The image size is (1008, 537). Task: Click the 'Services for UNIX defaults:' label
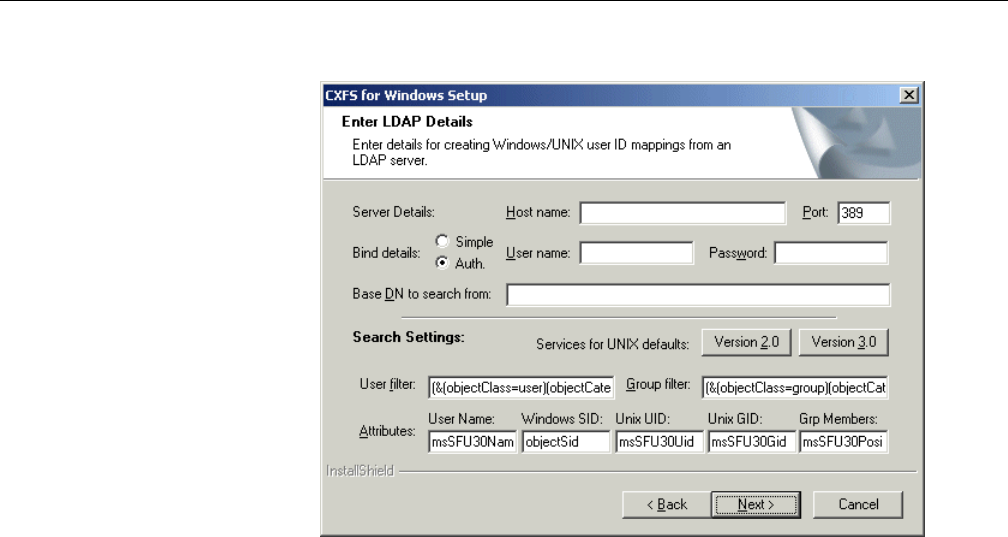point(613,344)
